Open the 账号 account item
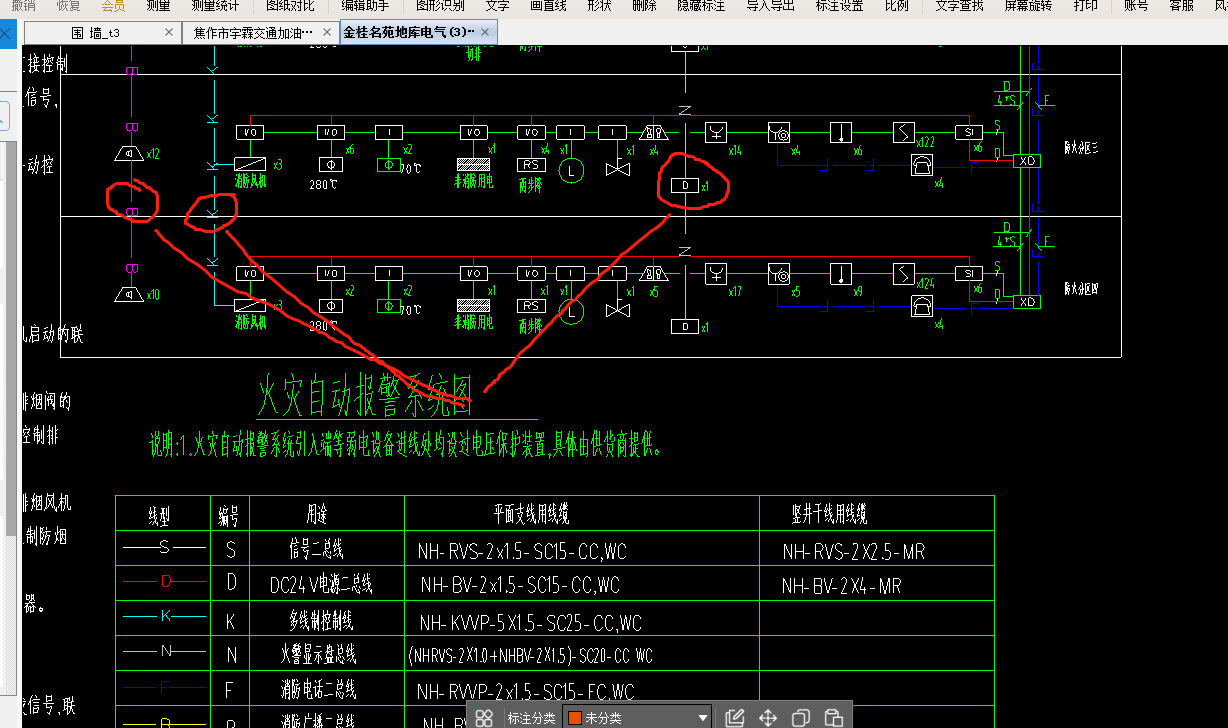 pyautogui.click(x=1136, y=6)
